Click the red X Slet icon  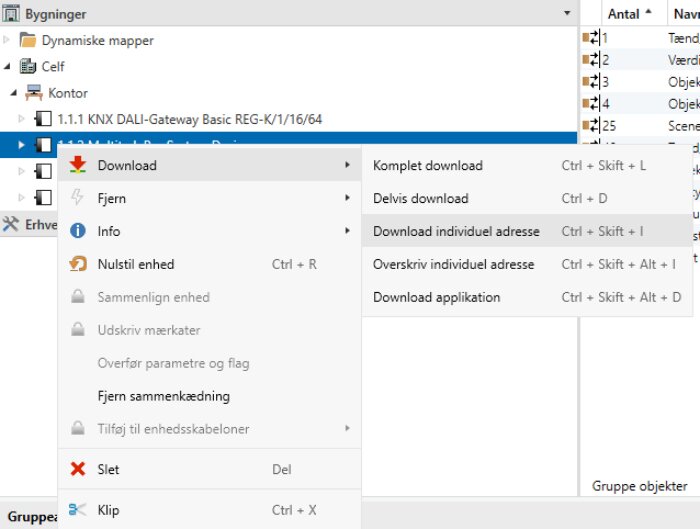coord(78,469)
